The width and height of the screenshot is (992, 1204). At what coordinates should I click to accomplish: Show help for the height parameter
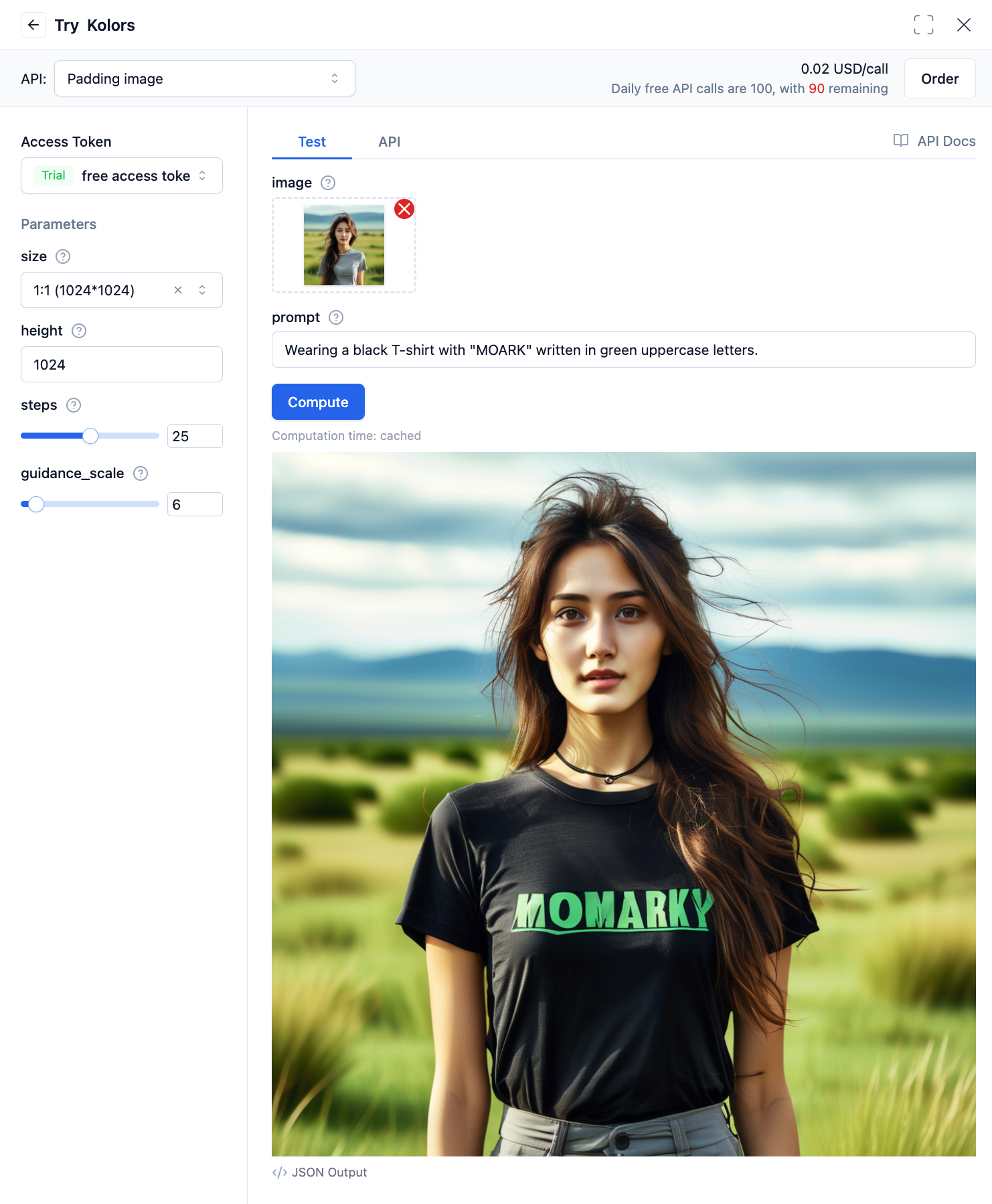tap(79, 331)
